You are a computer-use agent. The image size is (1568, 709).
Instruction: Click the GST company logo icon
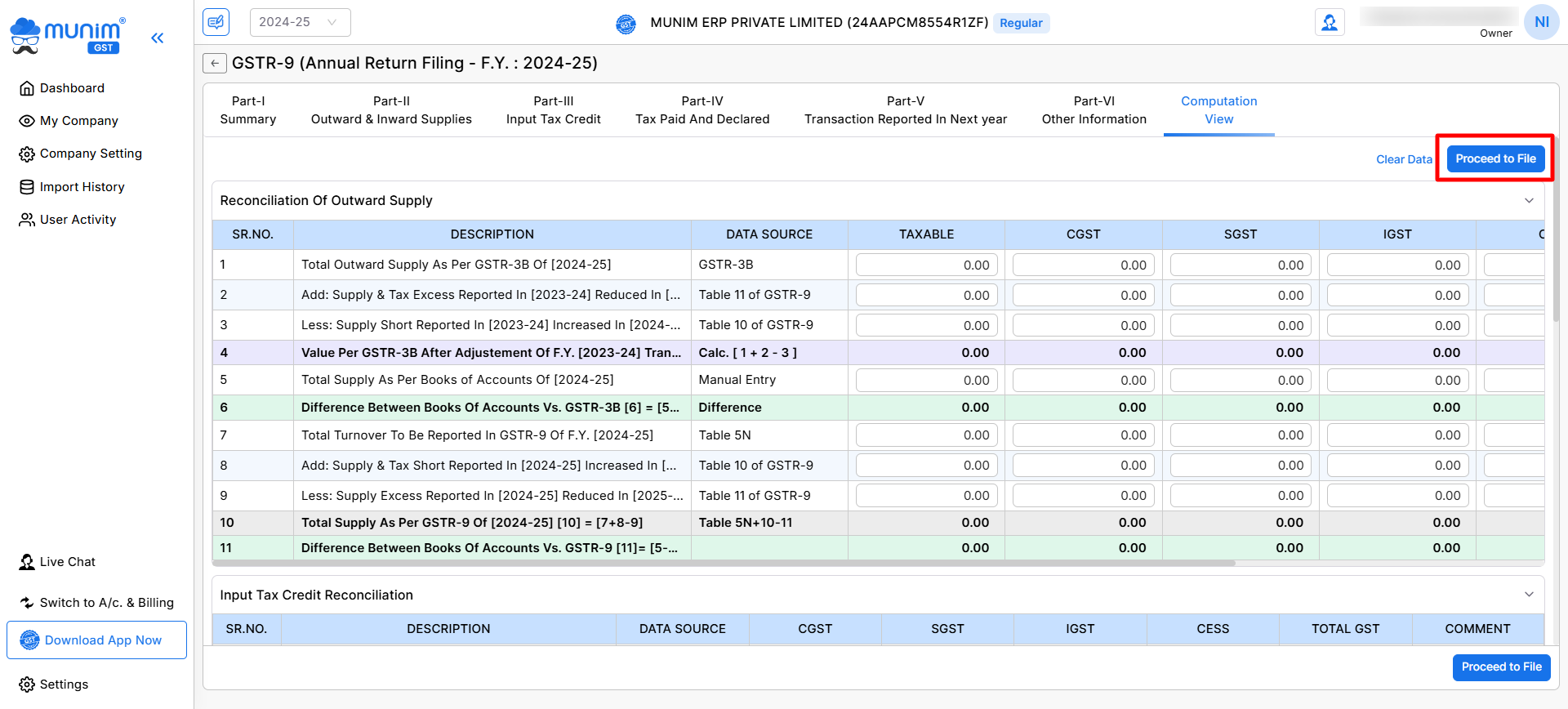pyautogui.click(x=626, y=24)
